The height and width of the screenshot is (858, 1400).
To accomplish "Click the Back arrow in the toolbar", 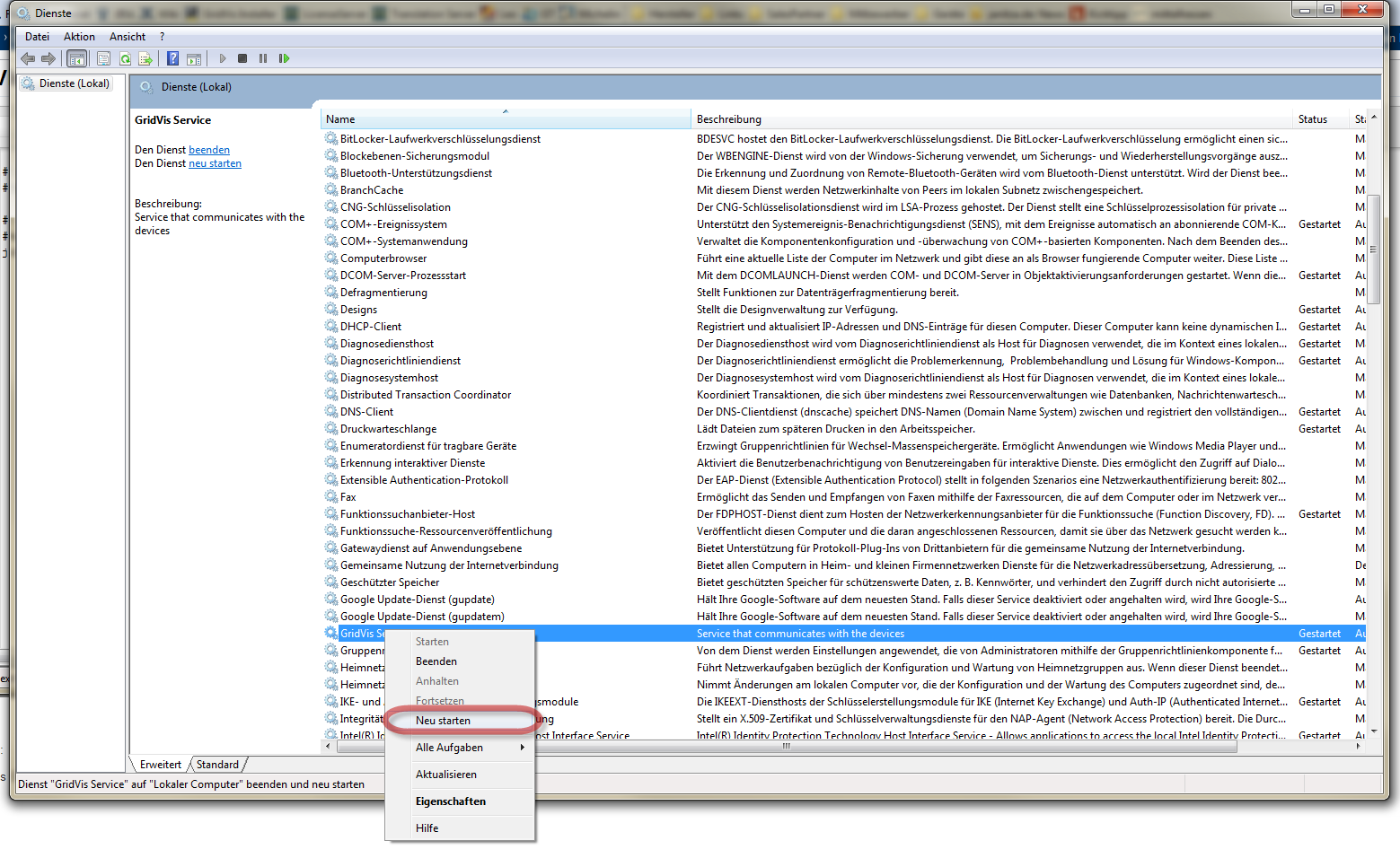I will (28, 58).
